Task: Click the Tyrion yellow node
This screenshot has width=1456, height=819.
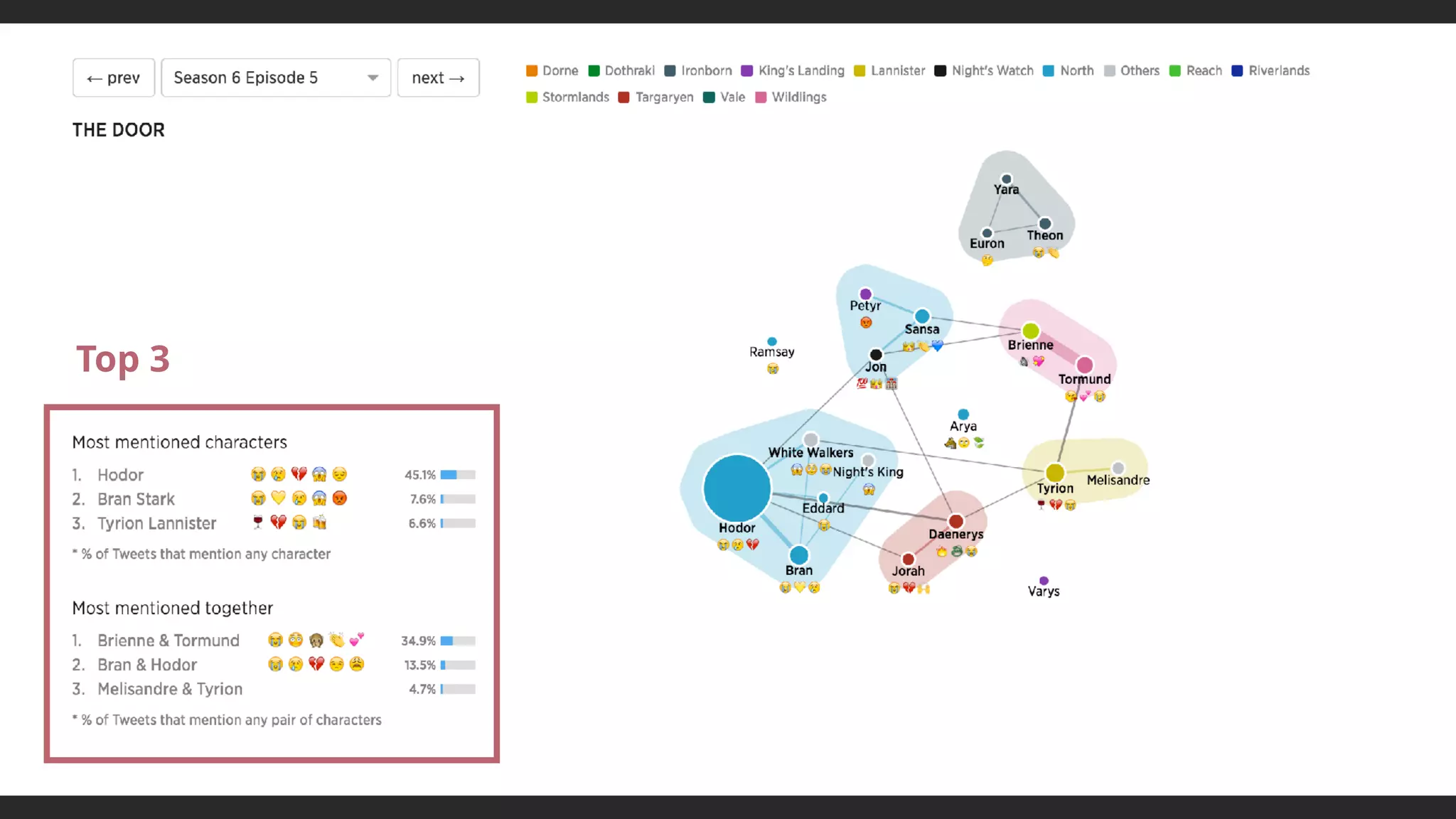Action: 1055,473
